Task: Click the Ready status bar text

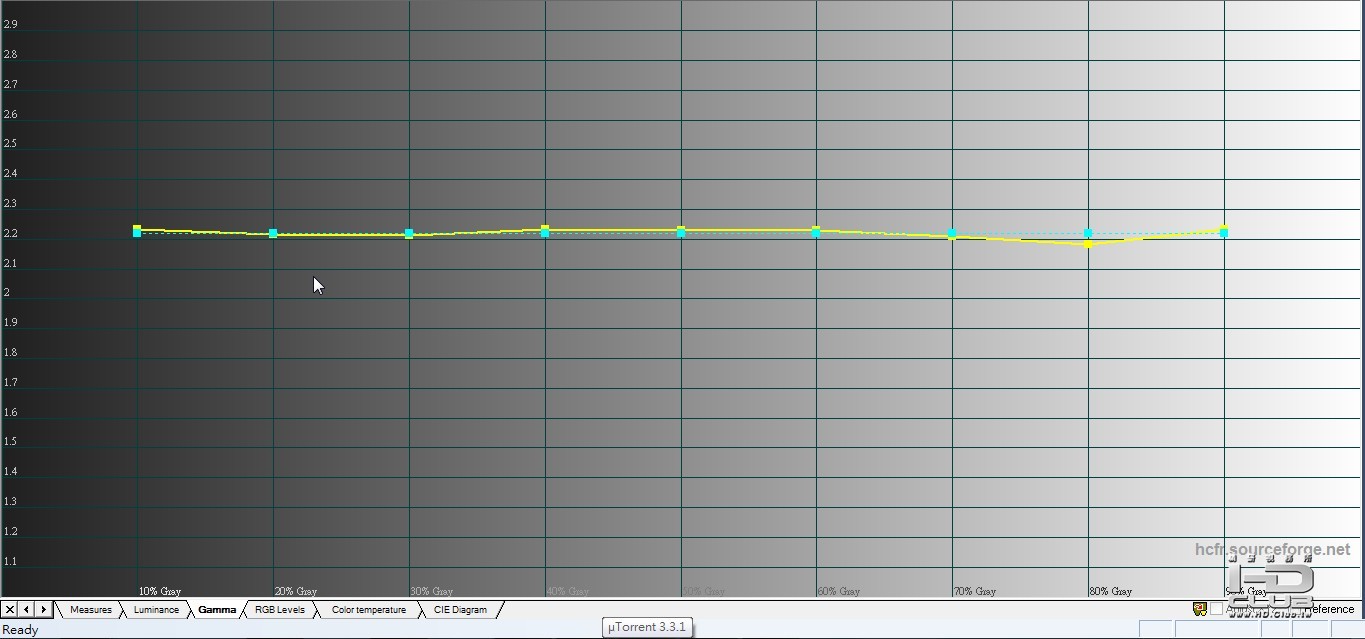Action: pyautogui.click(x=20, y=630)
